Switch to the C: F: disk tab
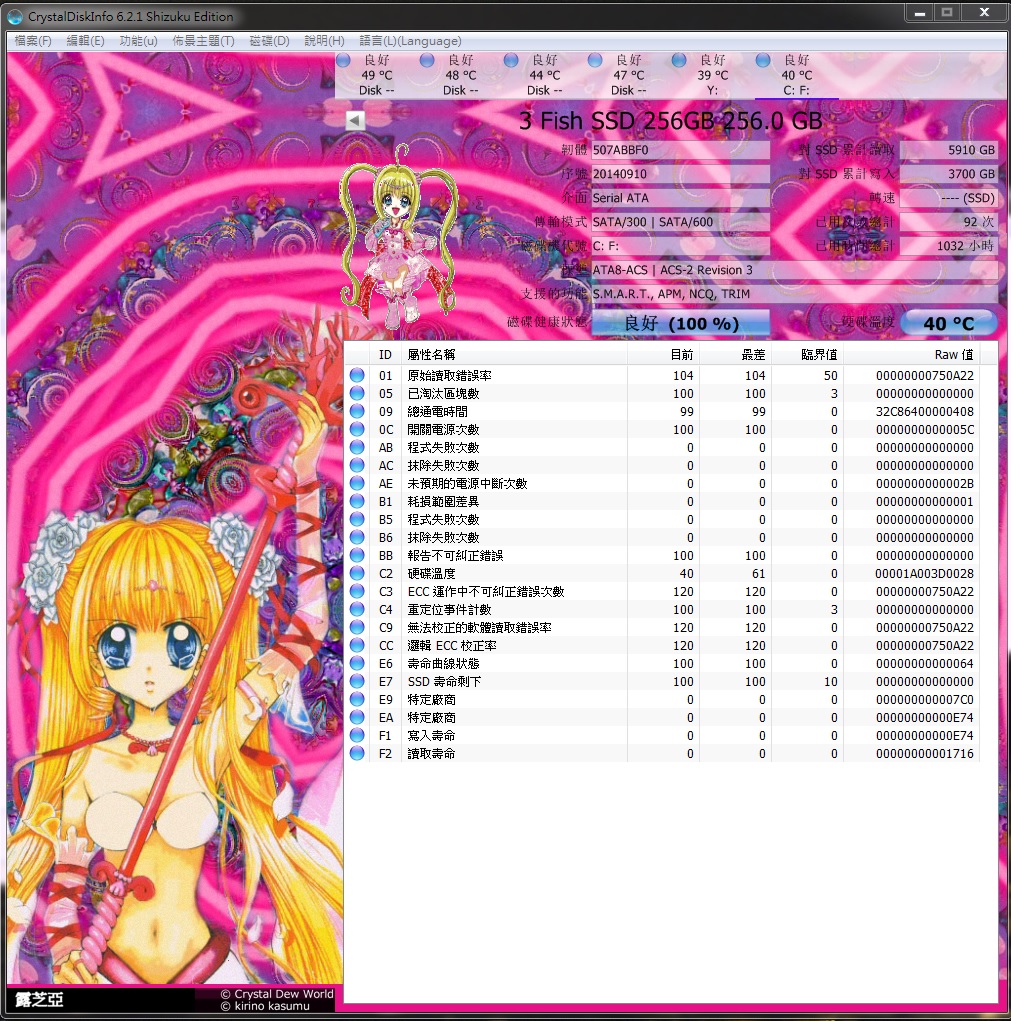The height and width of the screenshot is (1021, 1011). pos(797,76)
